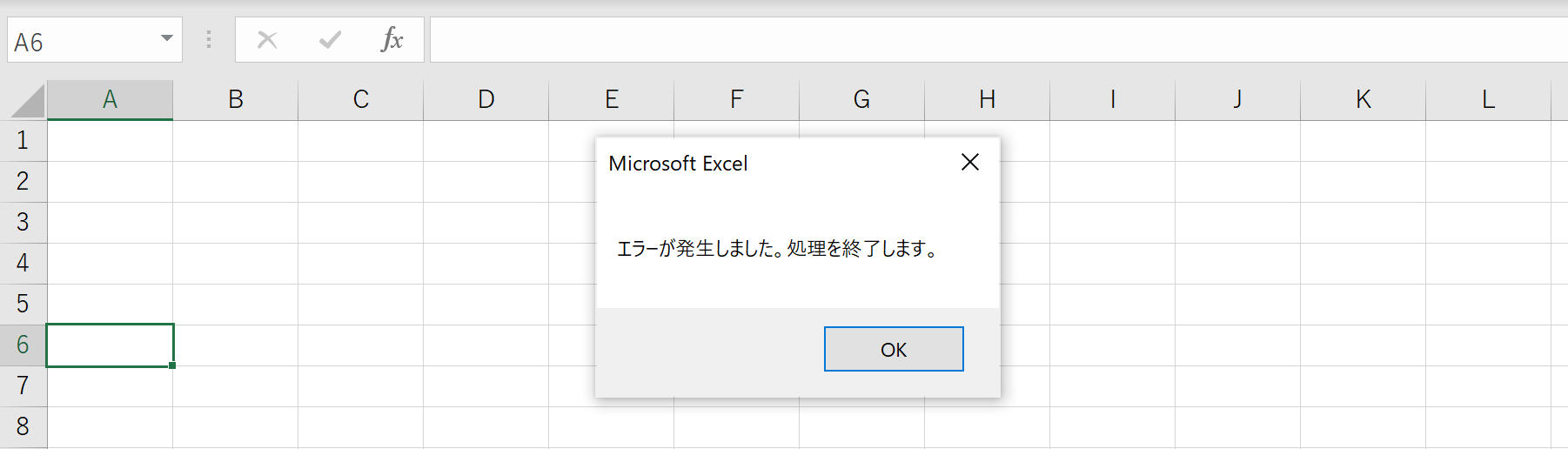
Task: Click the formula bar input field
Action: click(999, 39)
